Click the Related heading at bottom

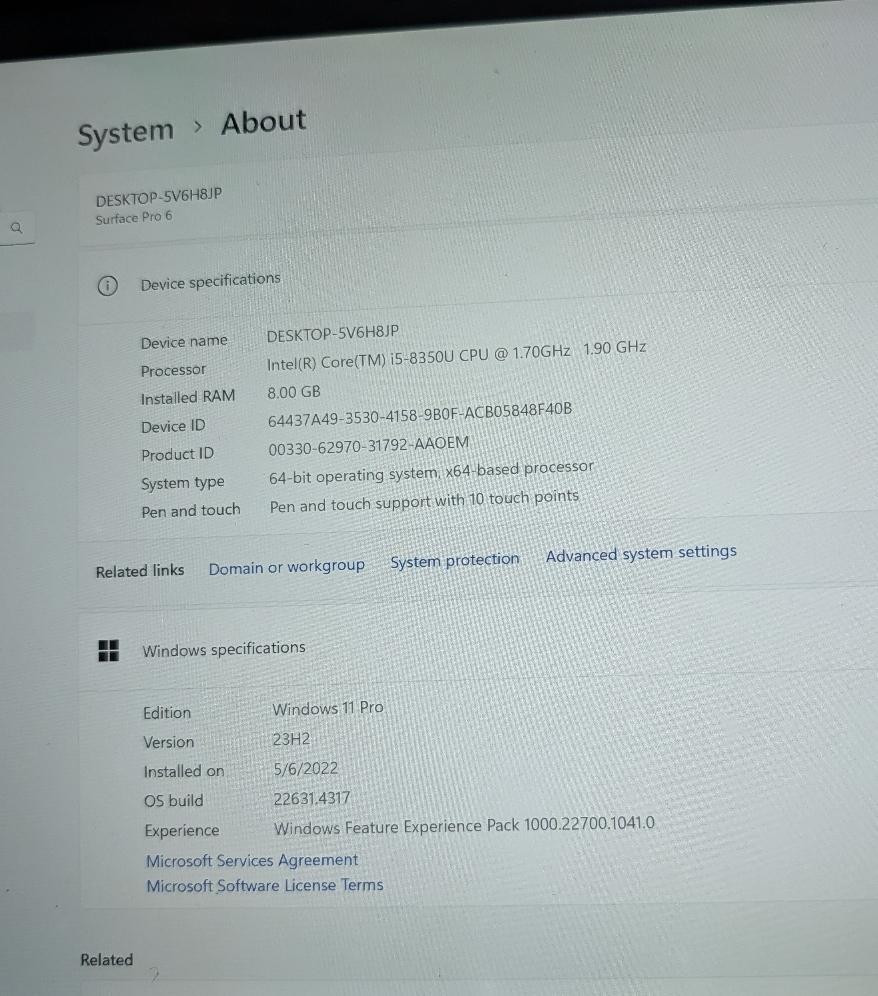[107, 960]
